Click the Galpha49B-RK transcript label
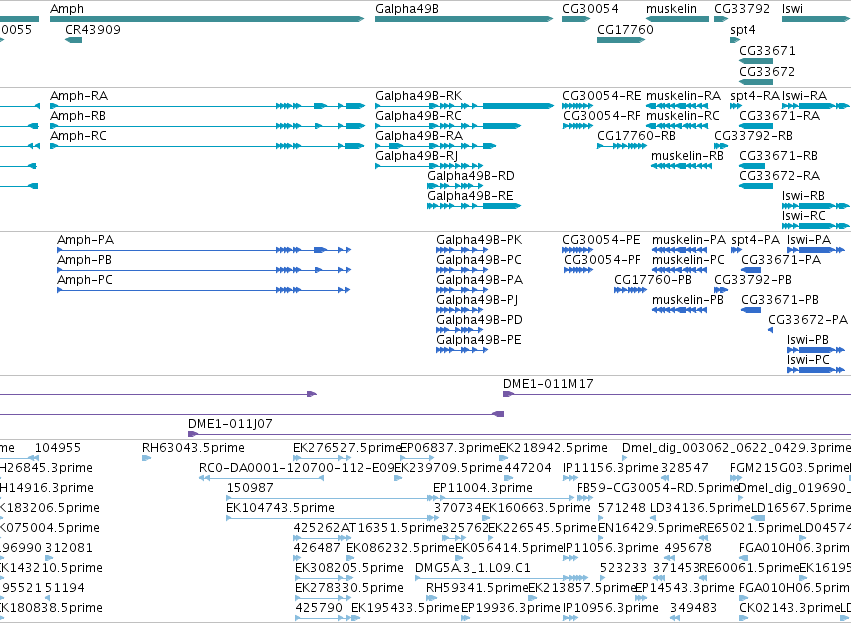851x623 pixels. pyautogui.click(x=418, y=96)
